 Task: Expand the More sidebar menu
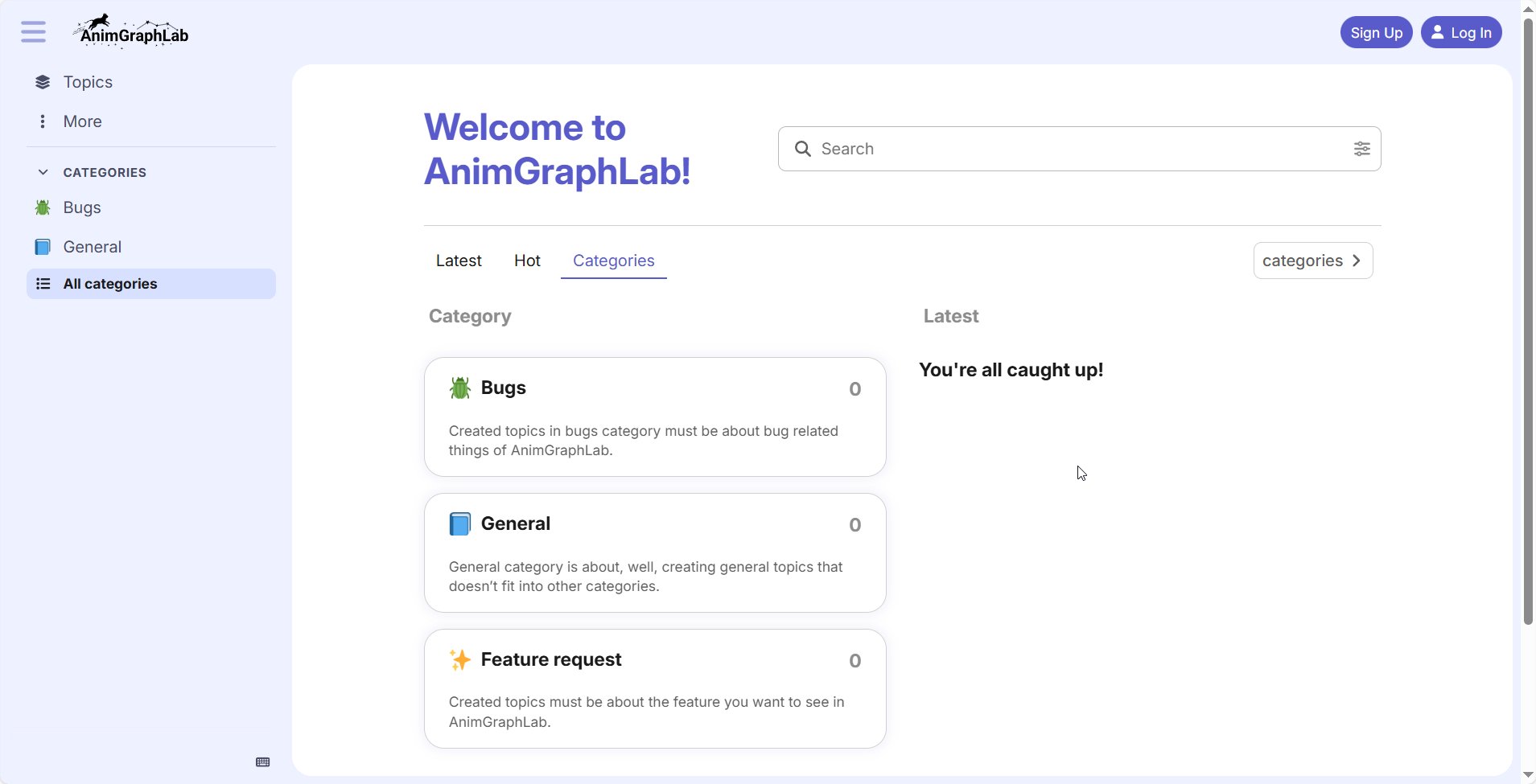pos(82,121)
